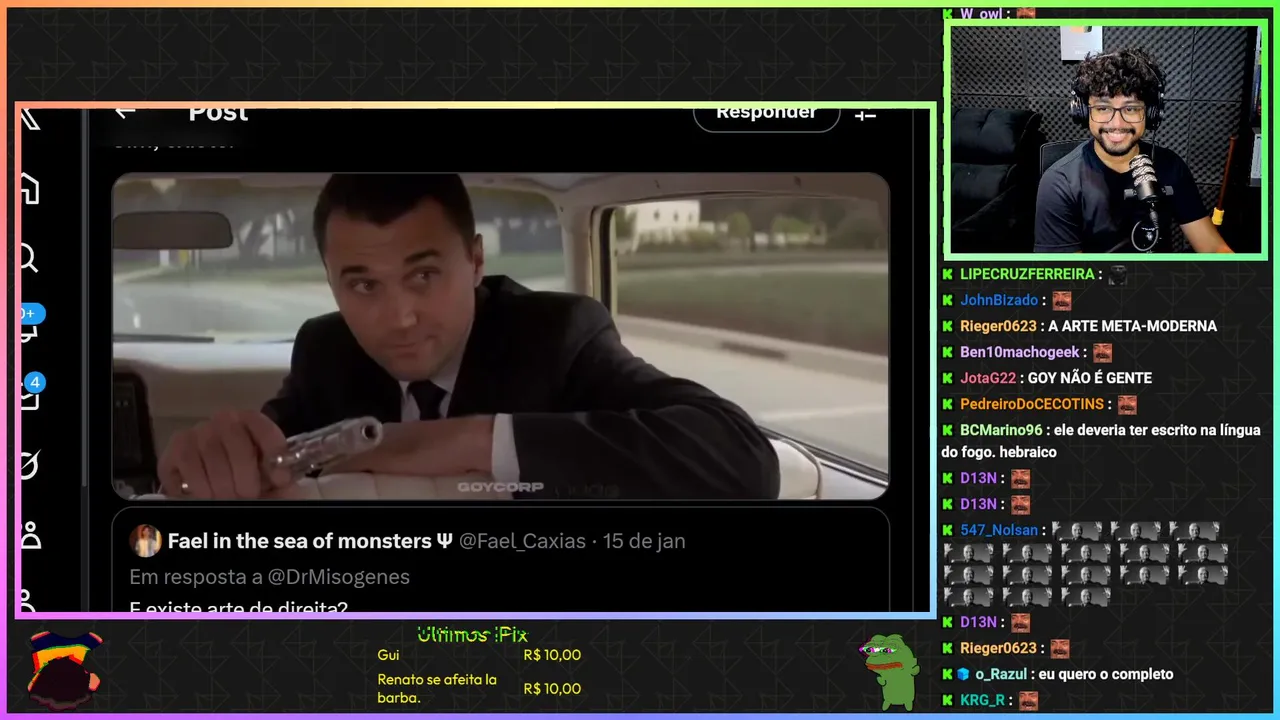This screenshot has height=720, width=1280.
Task: Click the Pepe frog emote overlay
Action: coord(889,671)
